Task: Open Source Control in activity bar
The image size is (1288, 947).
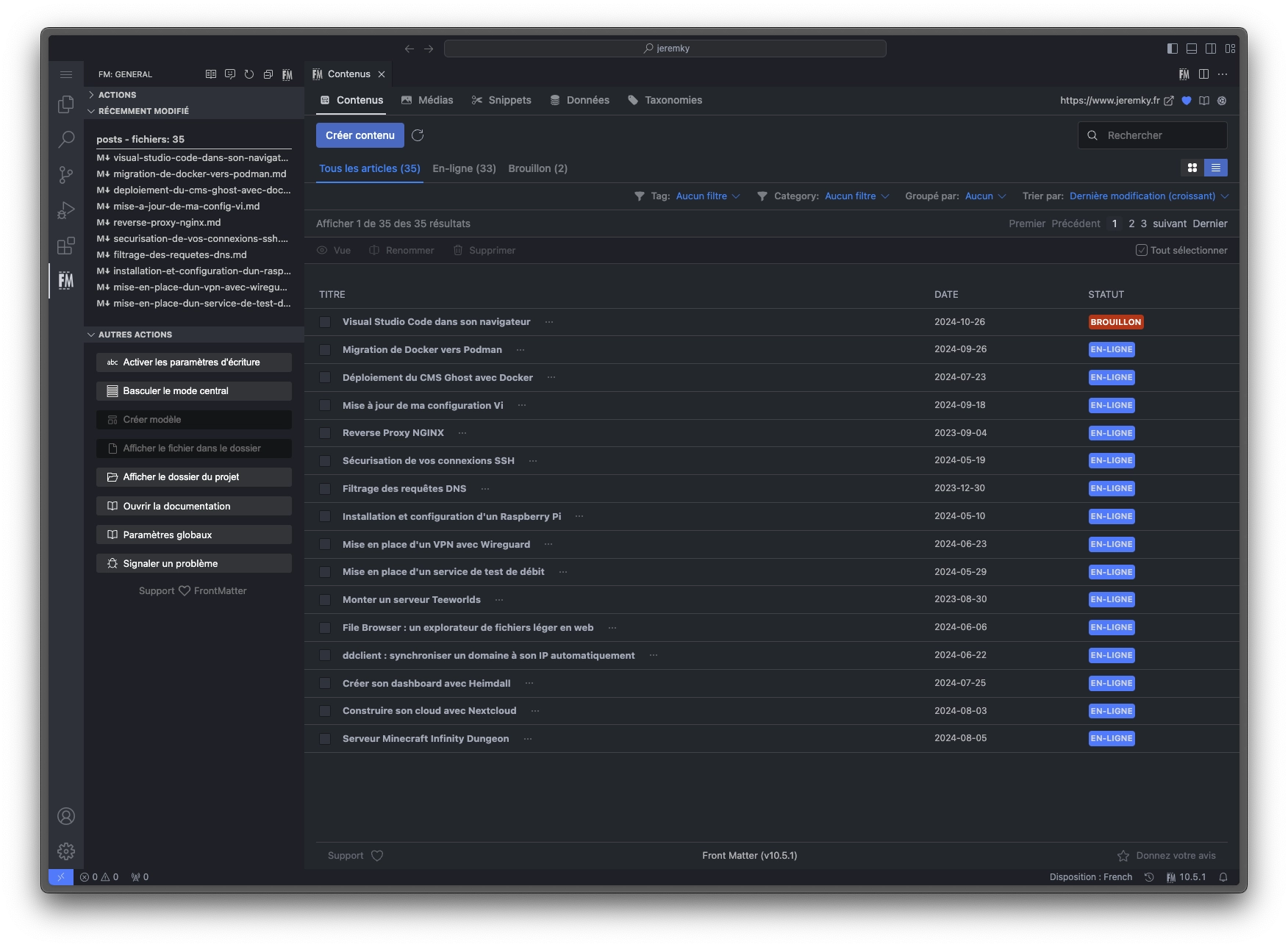Action: tap(66, 174)
